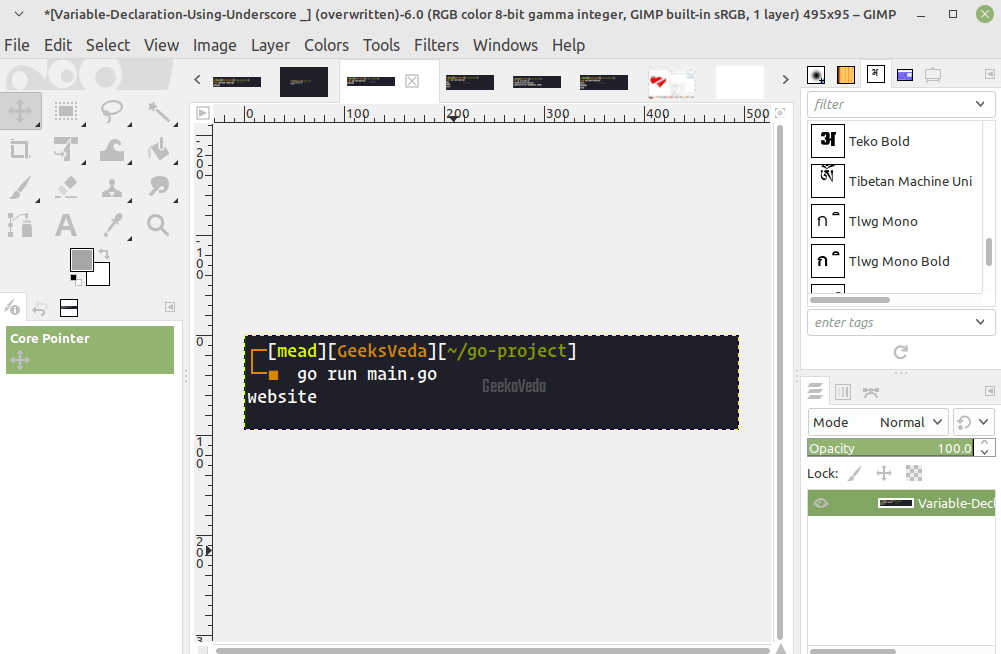This screenshot has height=654, width=1001.
Task: Open the Fonts tab in right dock
Action: [875, 74]
